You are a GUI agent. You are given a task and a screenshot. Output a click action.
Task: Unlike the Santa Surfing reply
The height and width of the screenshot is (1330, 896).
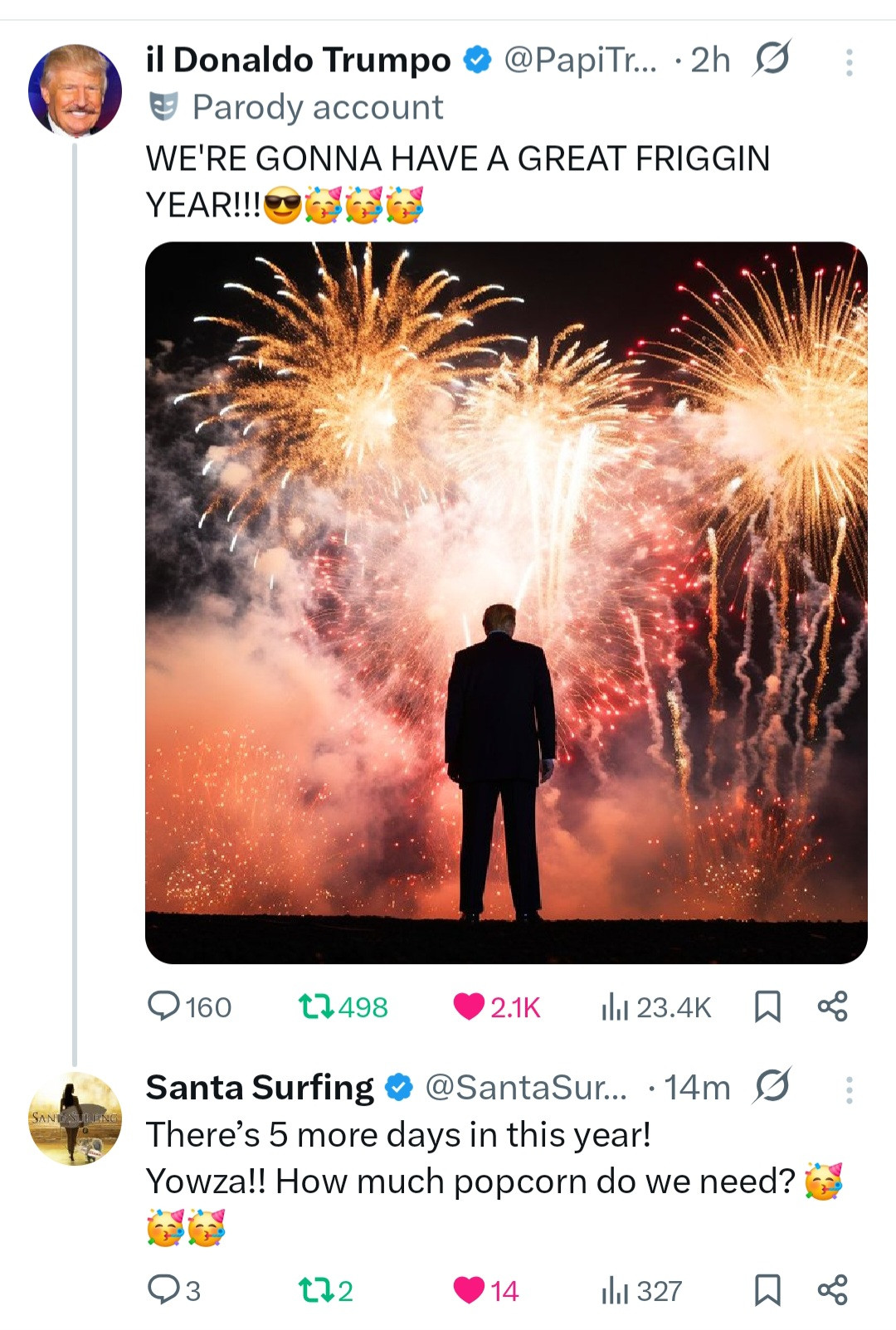(x=470, y=1290)
